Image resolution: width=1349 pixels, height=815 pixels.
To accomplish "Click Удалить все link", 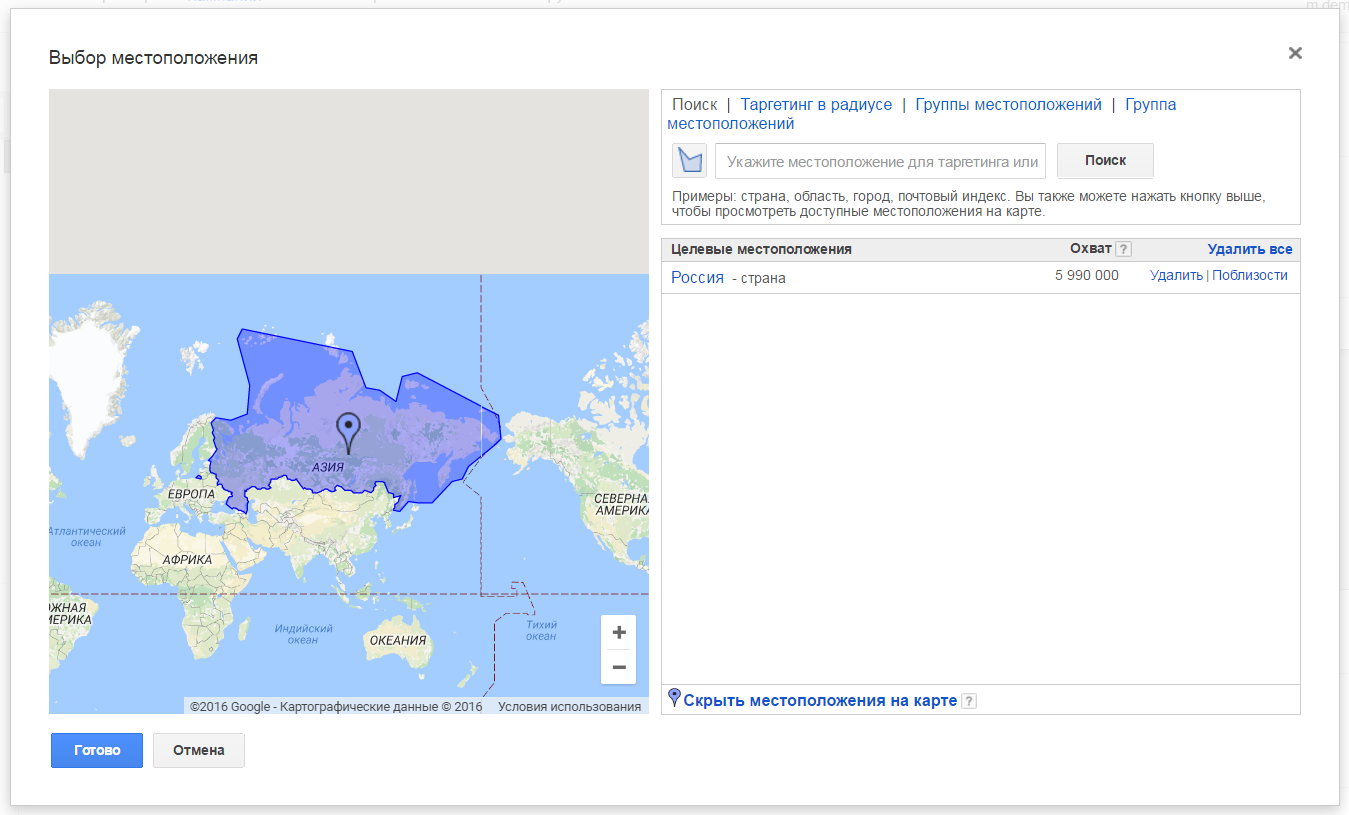I will tap(1249, 249).
